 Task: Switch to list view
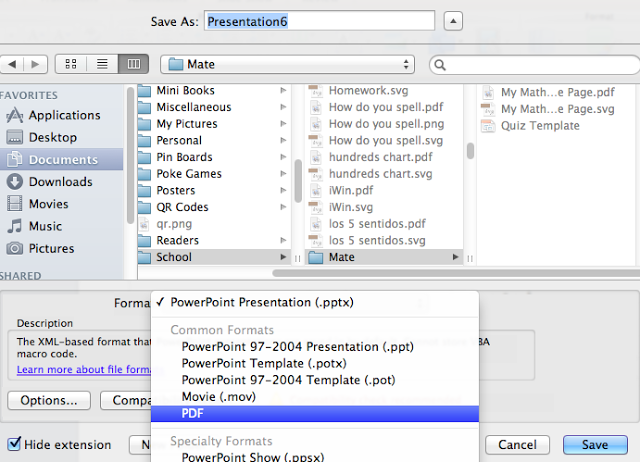point(102,64)
